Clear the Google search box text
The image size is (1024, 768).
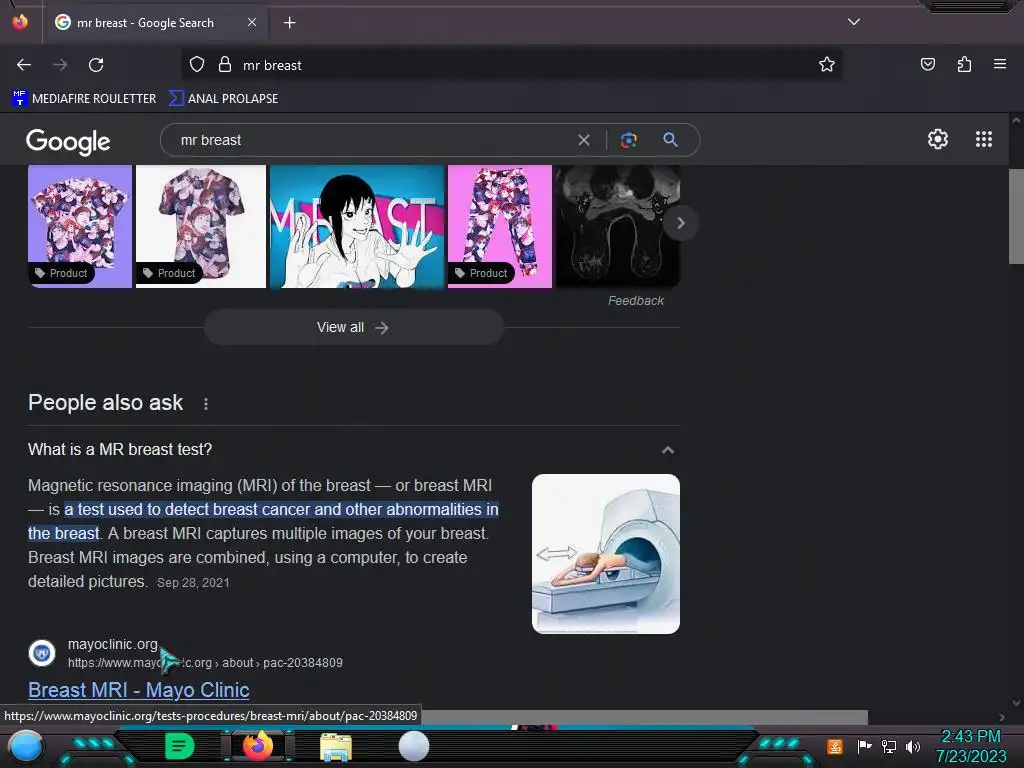(x=584, y=140)
